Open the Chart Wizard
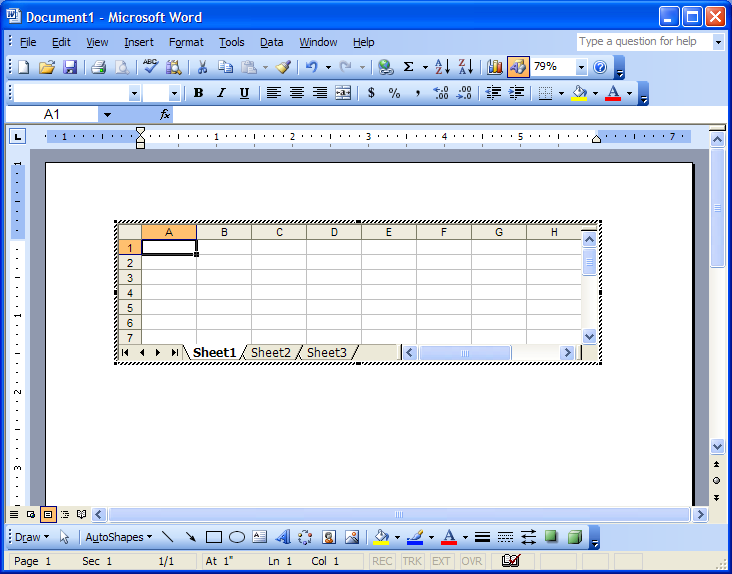Image resolution: width=732 pixels, height=574 pixels. (495, 67)
